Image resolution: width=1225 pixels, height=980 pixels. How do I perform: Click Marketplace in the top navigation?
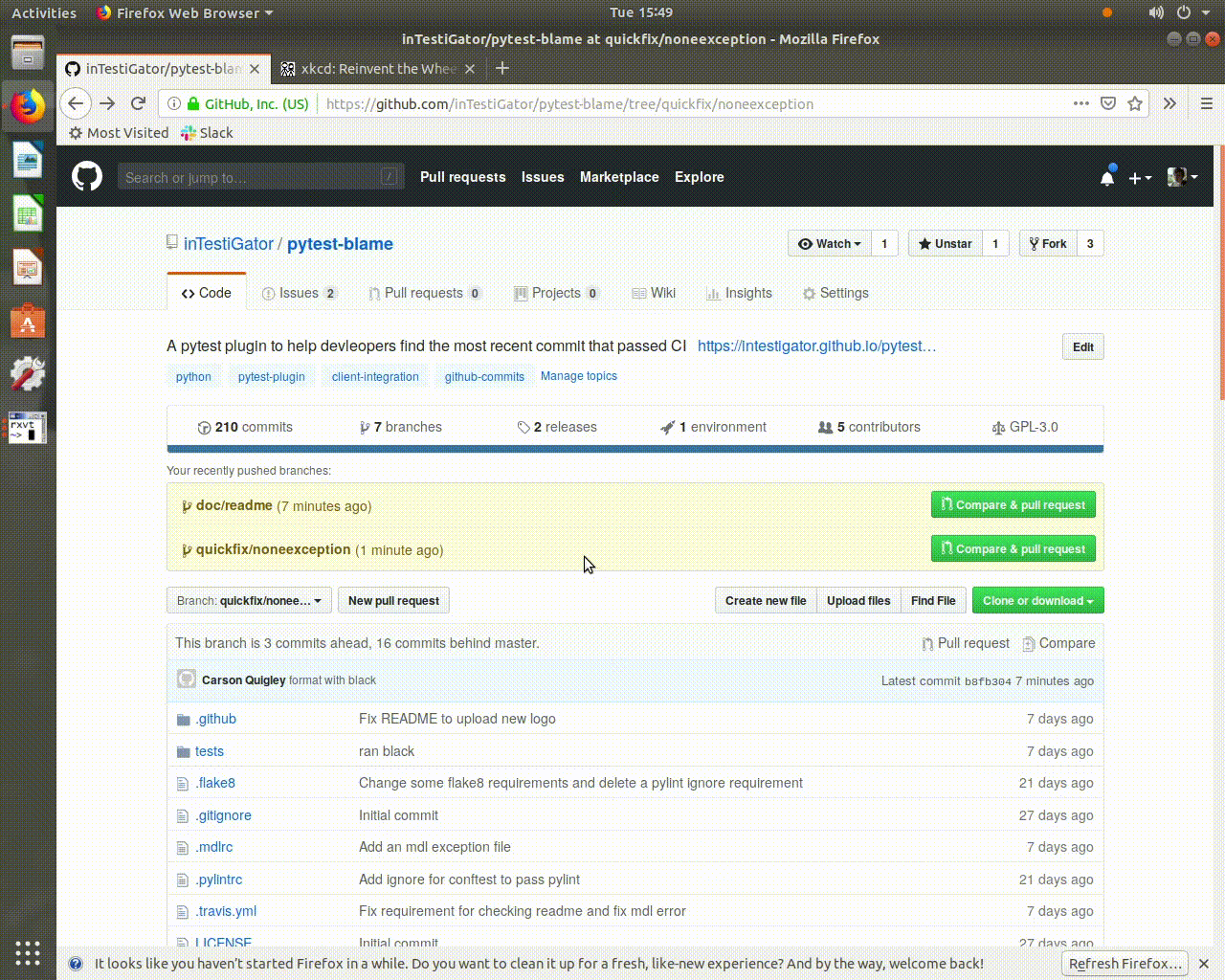tap(619, 177)
